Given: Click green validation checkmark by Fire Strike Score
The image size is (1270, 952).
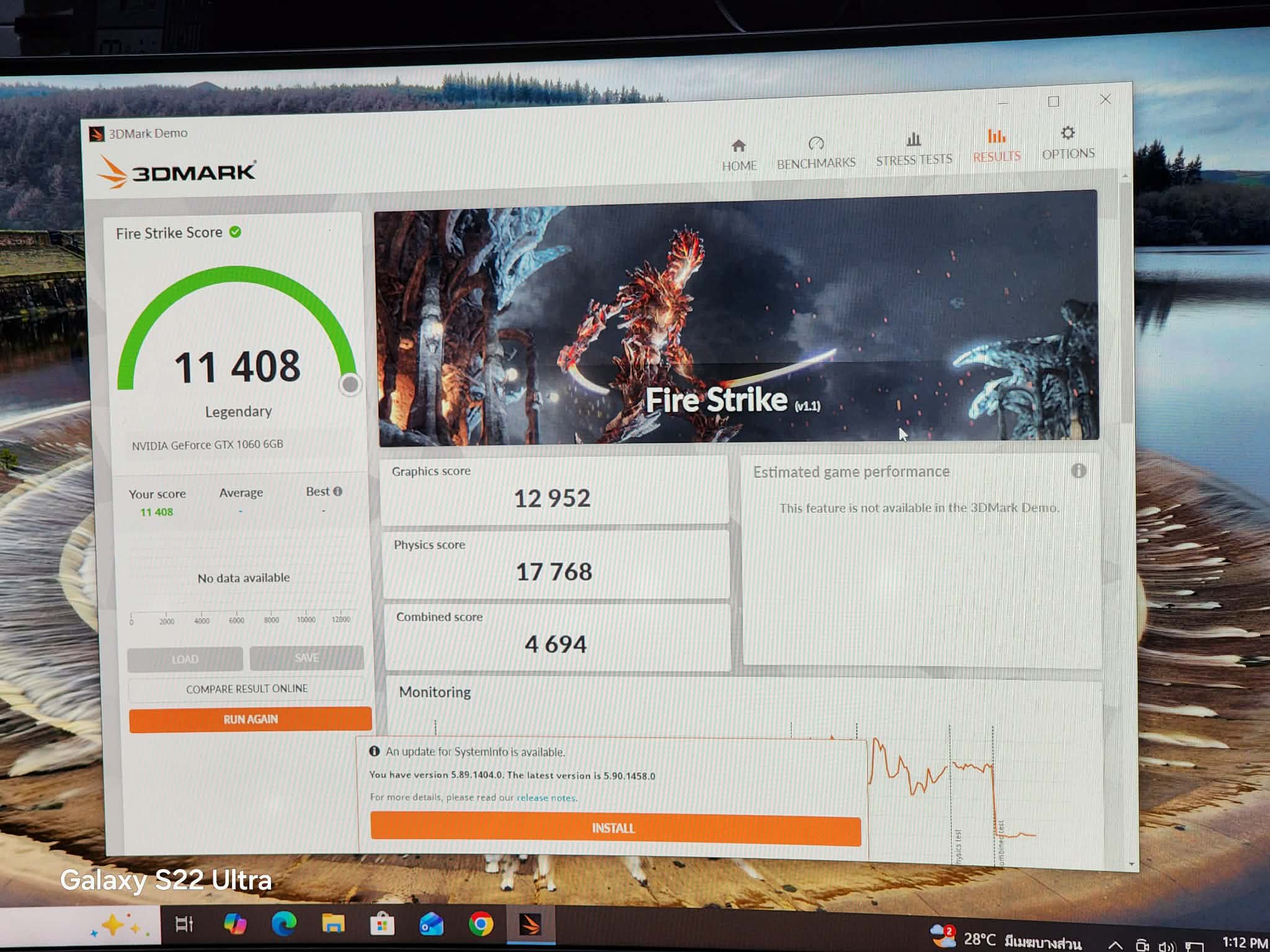Looking at the screenshot, I should tap(235, 232).
